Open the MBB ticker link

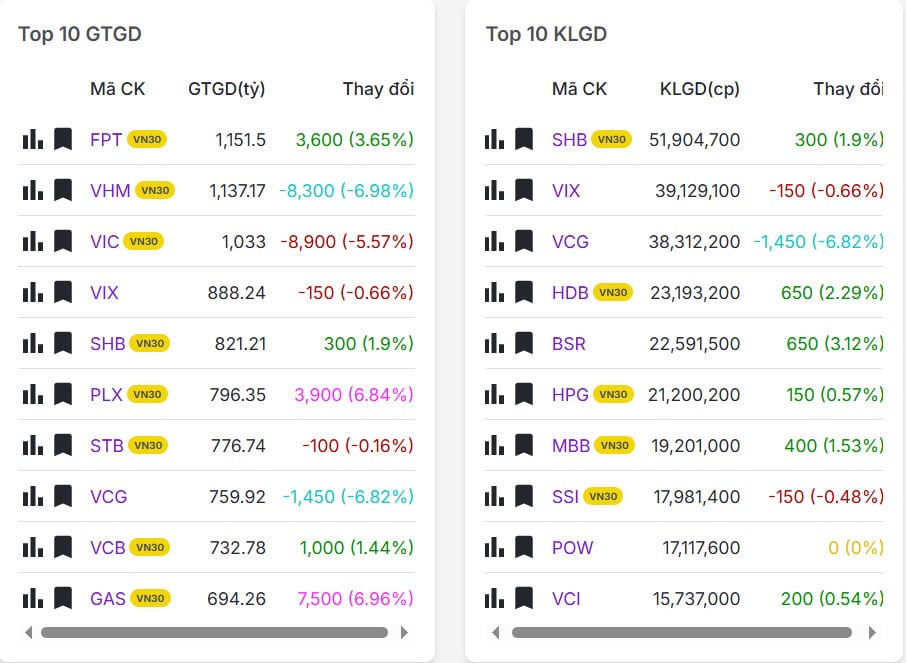click(571, 445)
